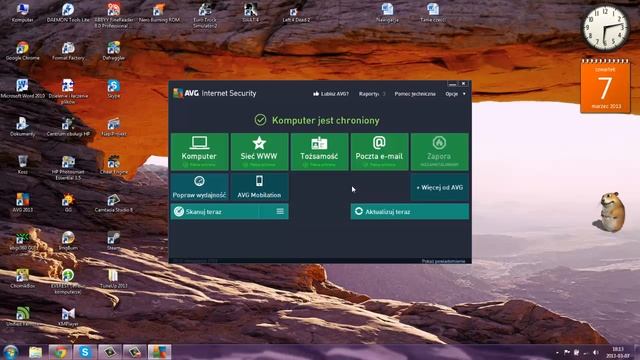Launch KMPlayer desktop shortcut
The image size is (640, 360).
68,316
